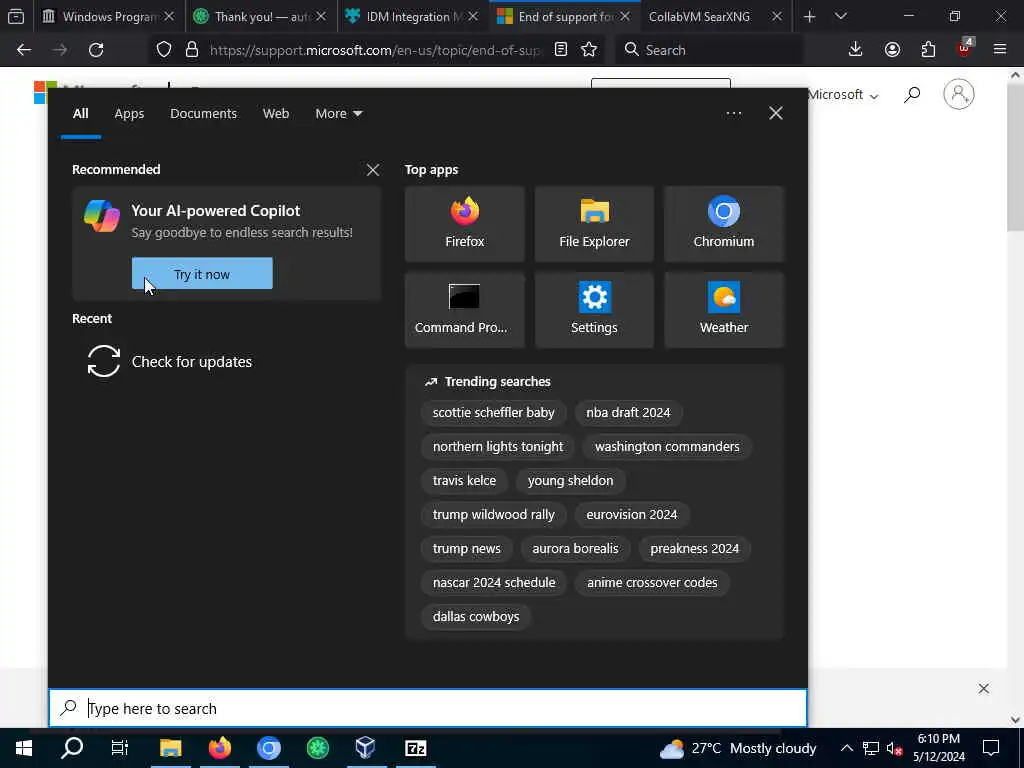The image size is (1024, 768).
Task: Click the muted volume tray icon
Action: [894, 748]
